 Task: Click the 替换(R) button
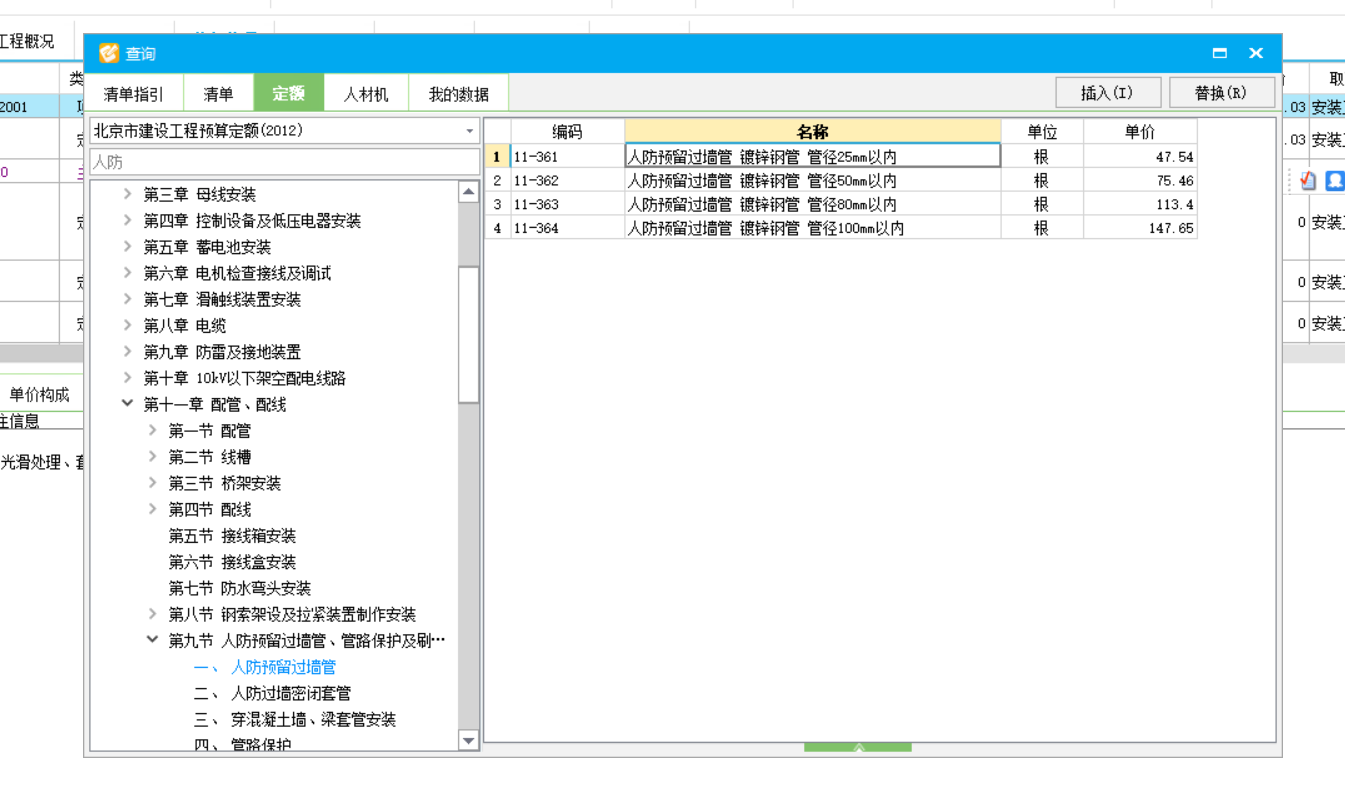(1222, 92)
